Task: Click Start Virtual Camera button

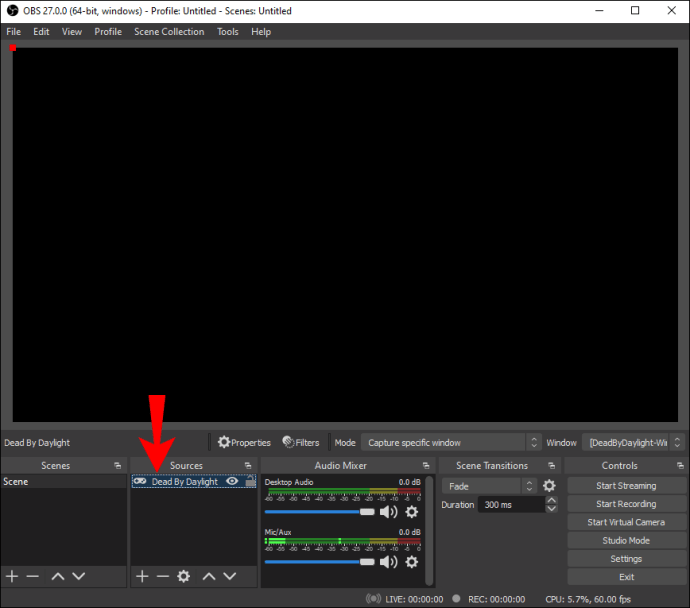Action: click(x=626, y=522)
